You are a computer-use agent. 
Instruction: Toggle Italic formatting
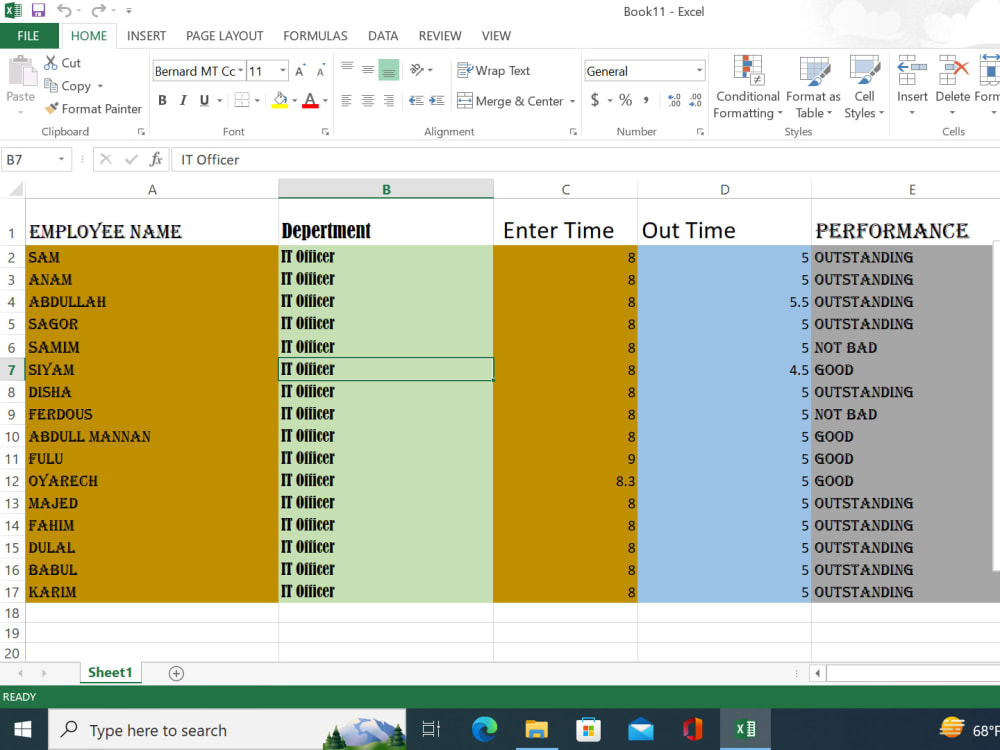[184, 100]
